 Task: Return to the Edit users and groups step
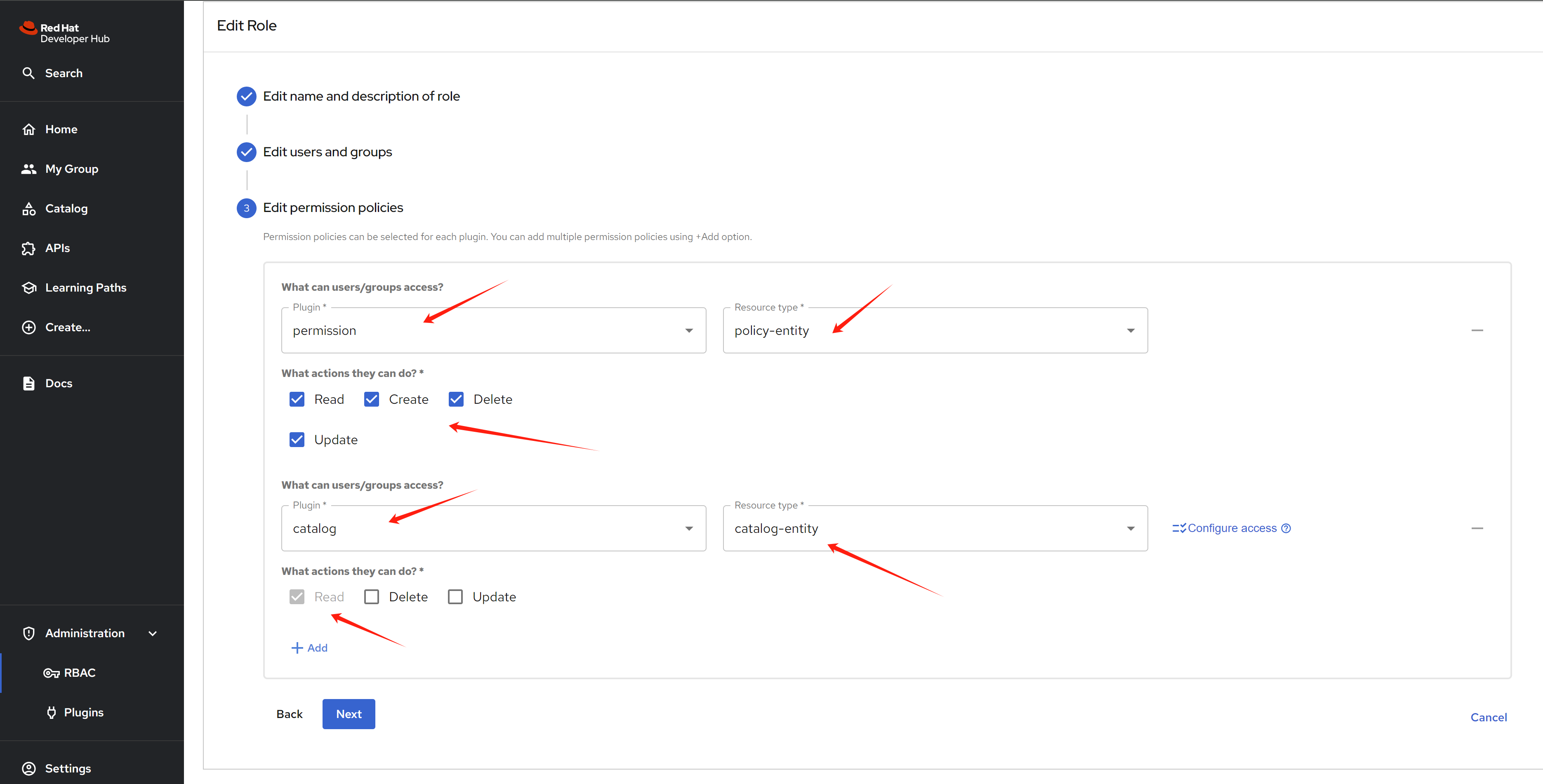327,152
